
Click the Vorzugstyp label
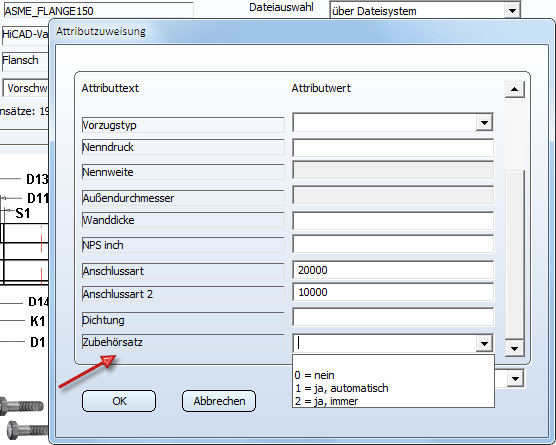point(183,125)
